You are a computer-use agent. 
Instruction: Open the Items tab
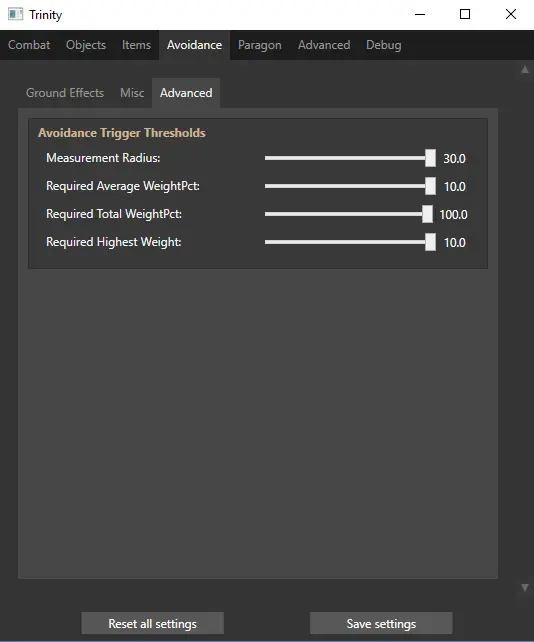tap(136, 45)
